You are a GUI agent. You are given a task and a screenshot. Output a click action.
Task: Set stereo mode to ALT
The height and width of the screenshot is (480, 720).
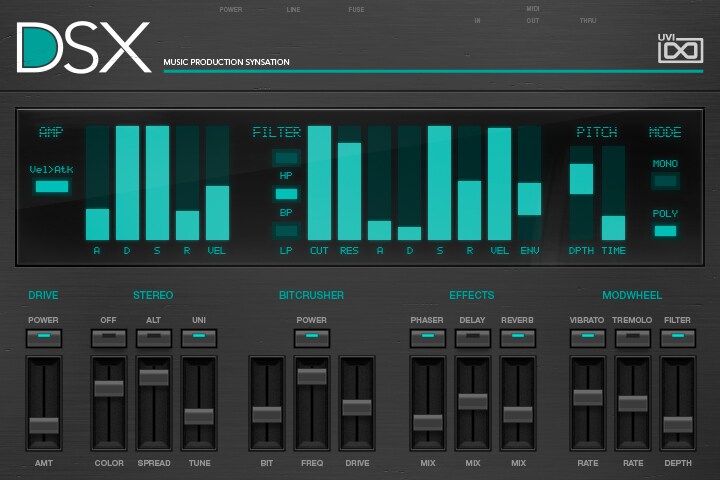[x=154, y=339]
